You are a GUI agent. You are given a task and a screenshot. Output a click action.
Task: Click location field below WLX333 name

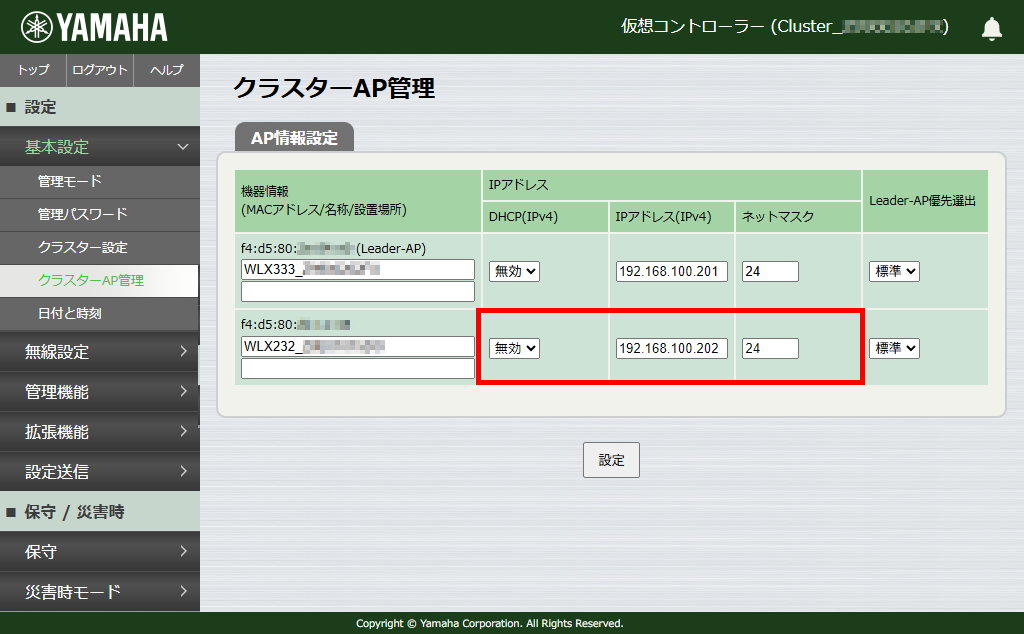(x=358, y=291)
